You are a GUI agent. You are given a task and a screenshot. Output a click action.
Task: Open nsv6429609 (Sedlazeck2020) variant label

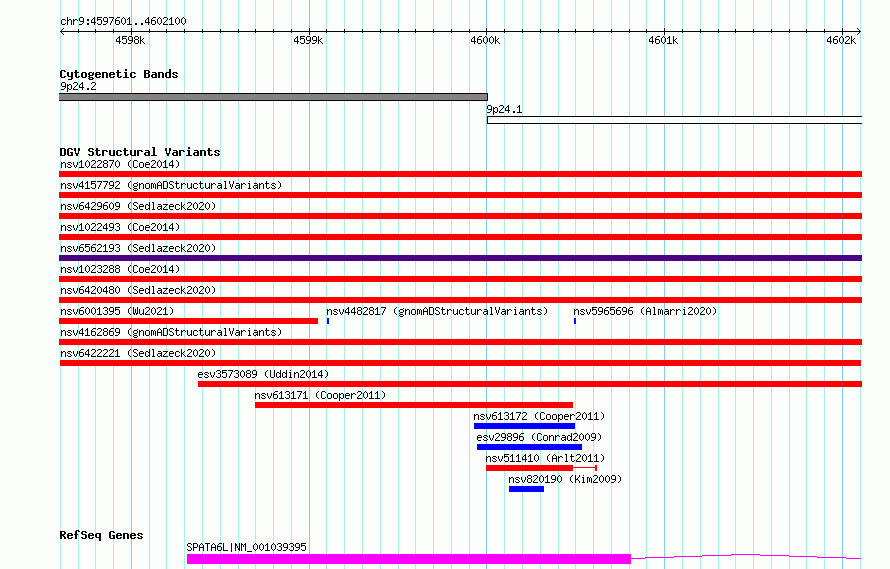tap(138, 206)
